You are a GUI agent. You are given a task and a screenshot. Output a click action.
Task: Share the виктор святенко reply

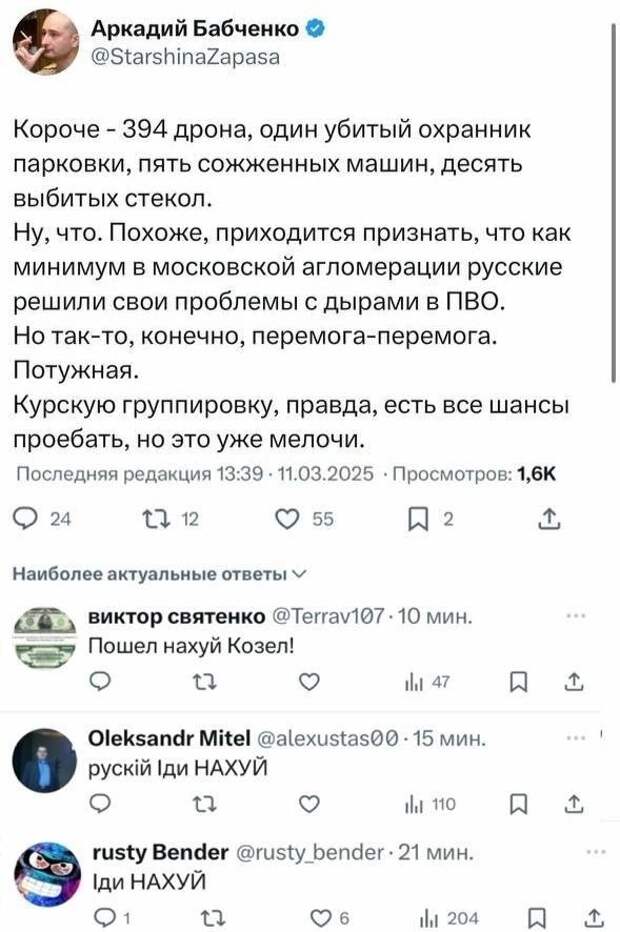[574, 682]
